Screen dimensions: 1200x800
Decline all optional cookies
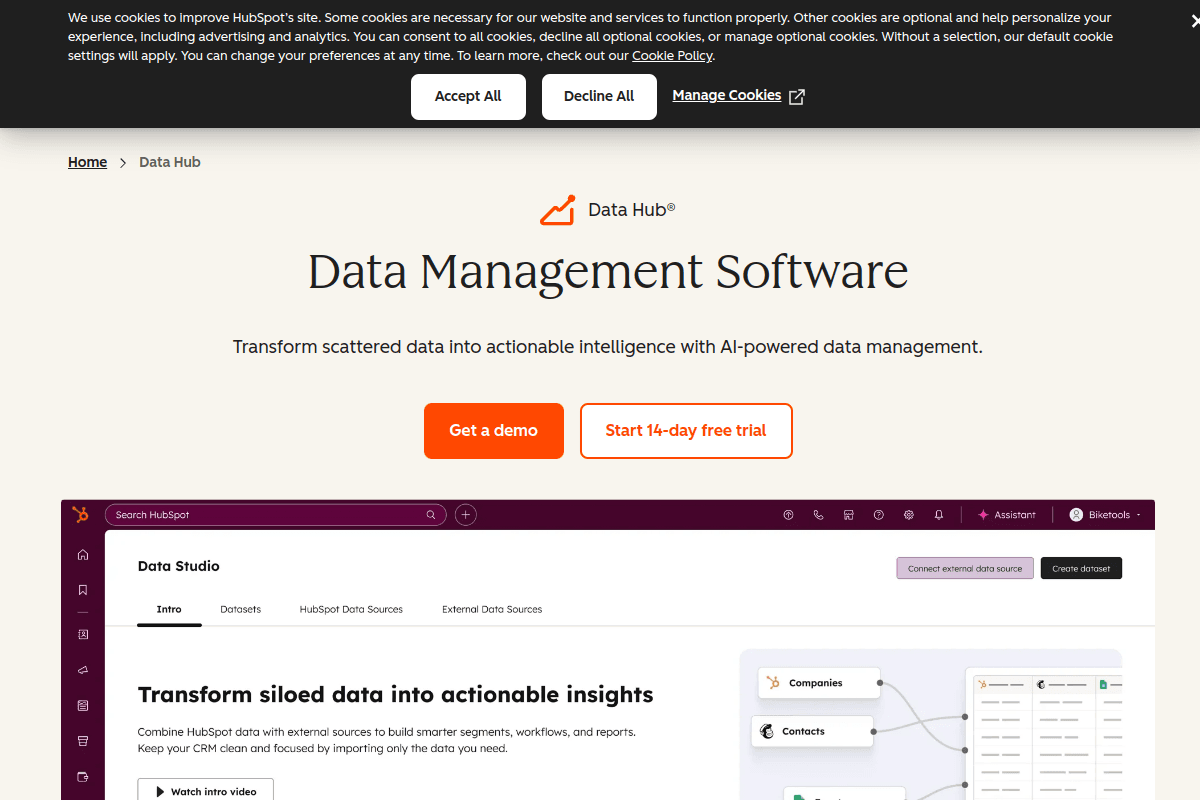point(599,96)
